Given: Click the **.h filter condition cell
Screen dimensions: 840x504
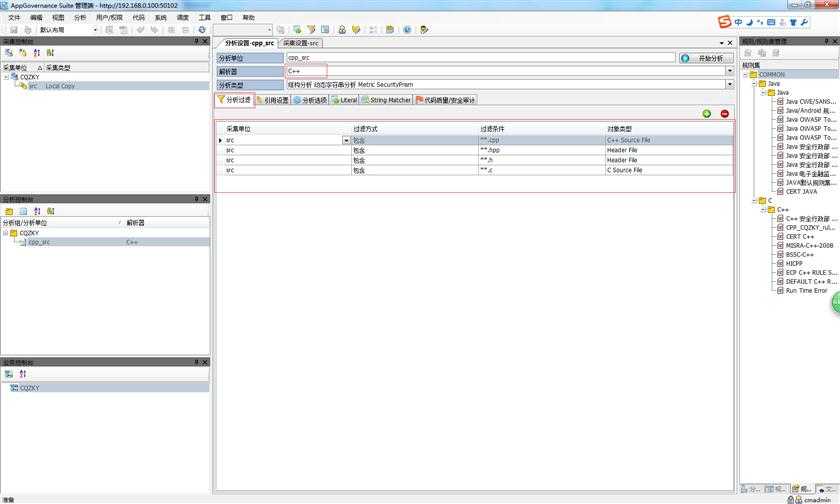Looking at the screenshot, I should click(541, 160).
